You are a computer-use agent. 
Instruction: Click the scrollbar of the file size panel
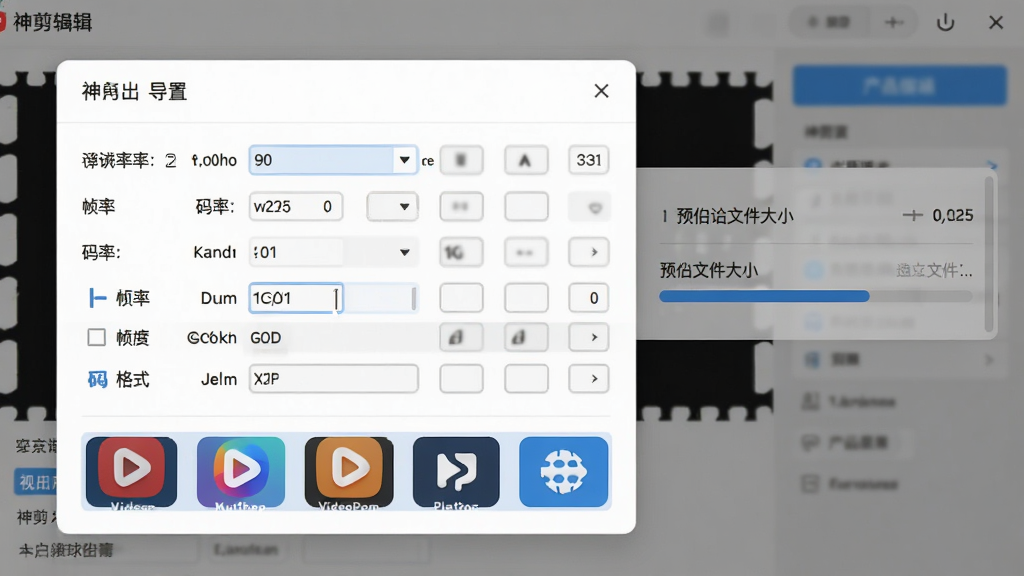pyautogui.click(x=989, y=255)
